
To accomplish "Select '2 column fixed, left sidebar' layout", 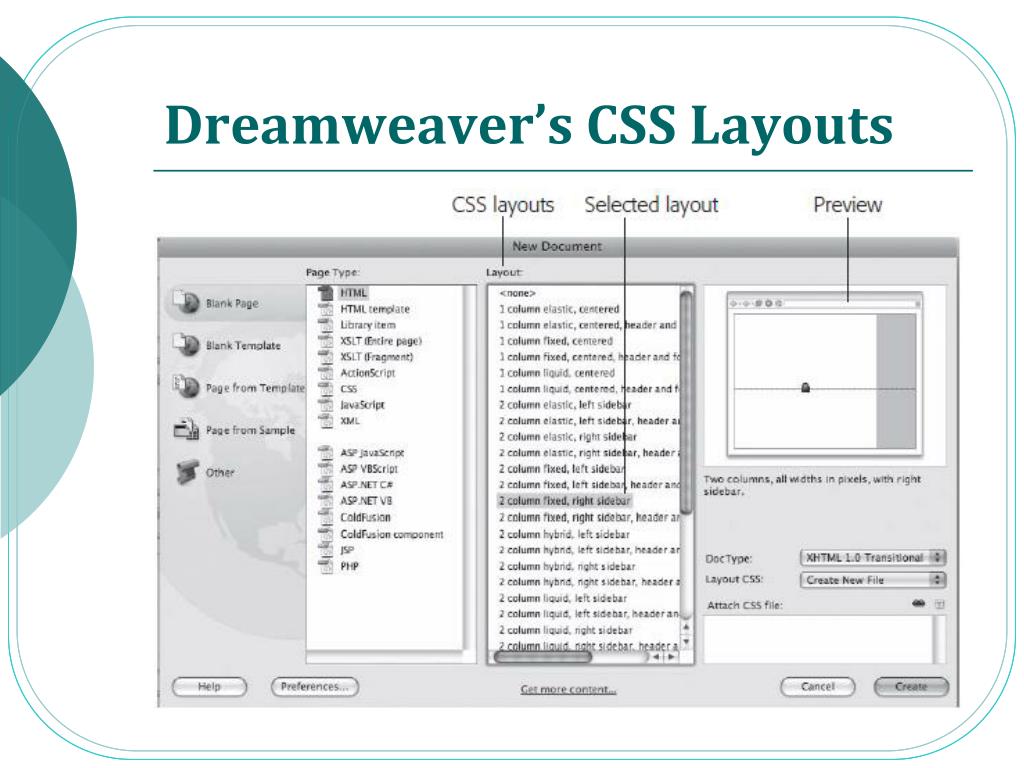I will 562,469.
